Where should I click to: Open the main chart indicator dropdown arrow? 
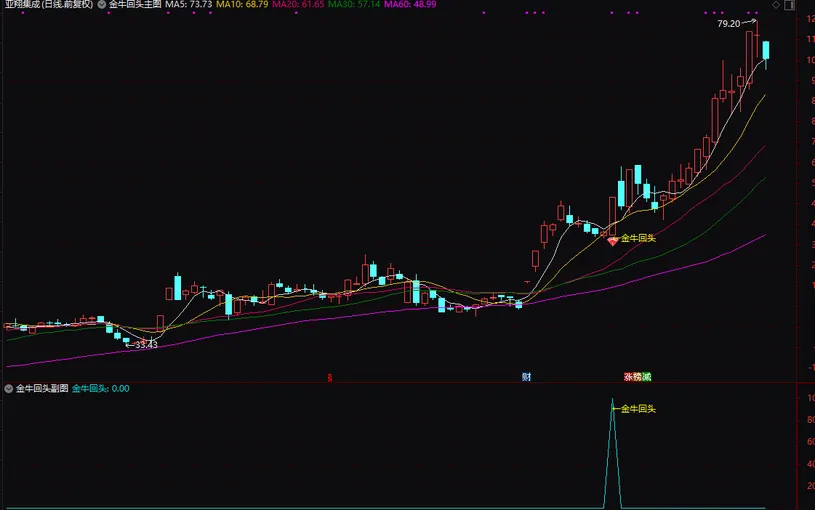(x=102, y=4)
